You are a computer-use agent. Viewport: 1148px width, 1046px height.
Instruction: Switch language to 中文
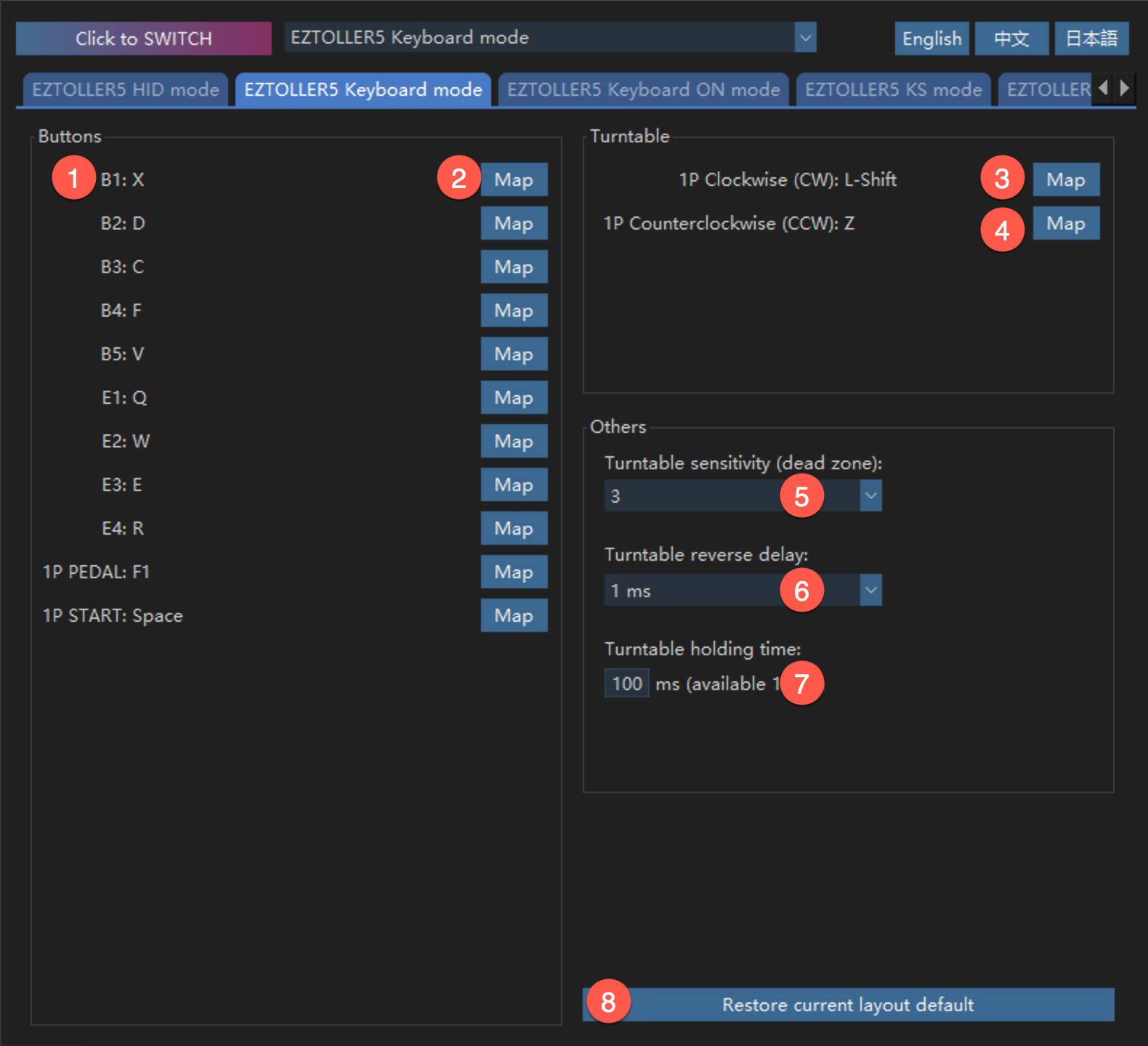coord(1012,38)
